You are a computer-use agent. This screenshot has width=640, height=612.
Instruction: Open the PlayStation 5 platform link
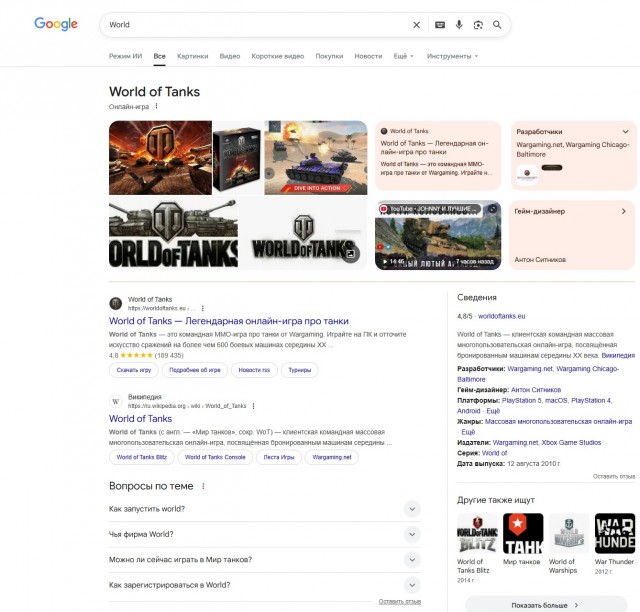tap(522, 400)
